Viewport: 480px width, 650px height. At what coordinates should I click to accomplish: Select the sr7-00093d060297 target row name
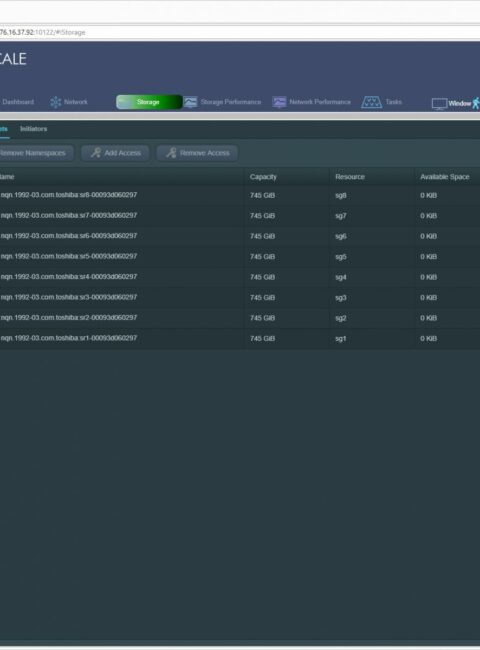(69, 215)
